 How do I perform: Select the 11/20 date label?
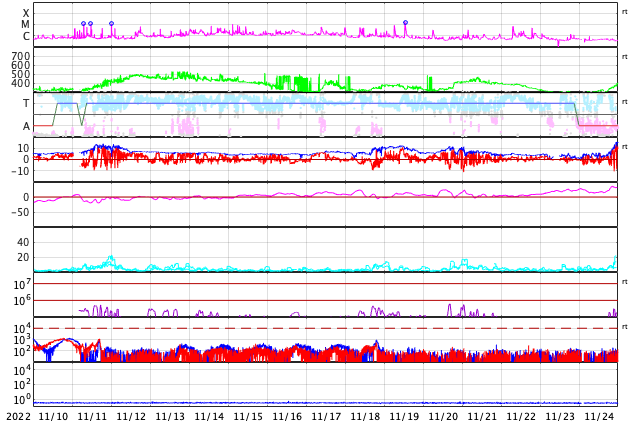tap(443, 416)
